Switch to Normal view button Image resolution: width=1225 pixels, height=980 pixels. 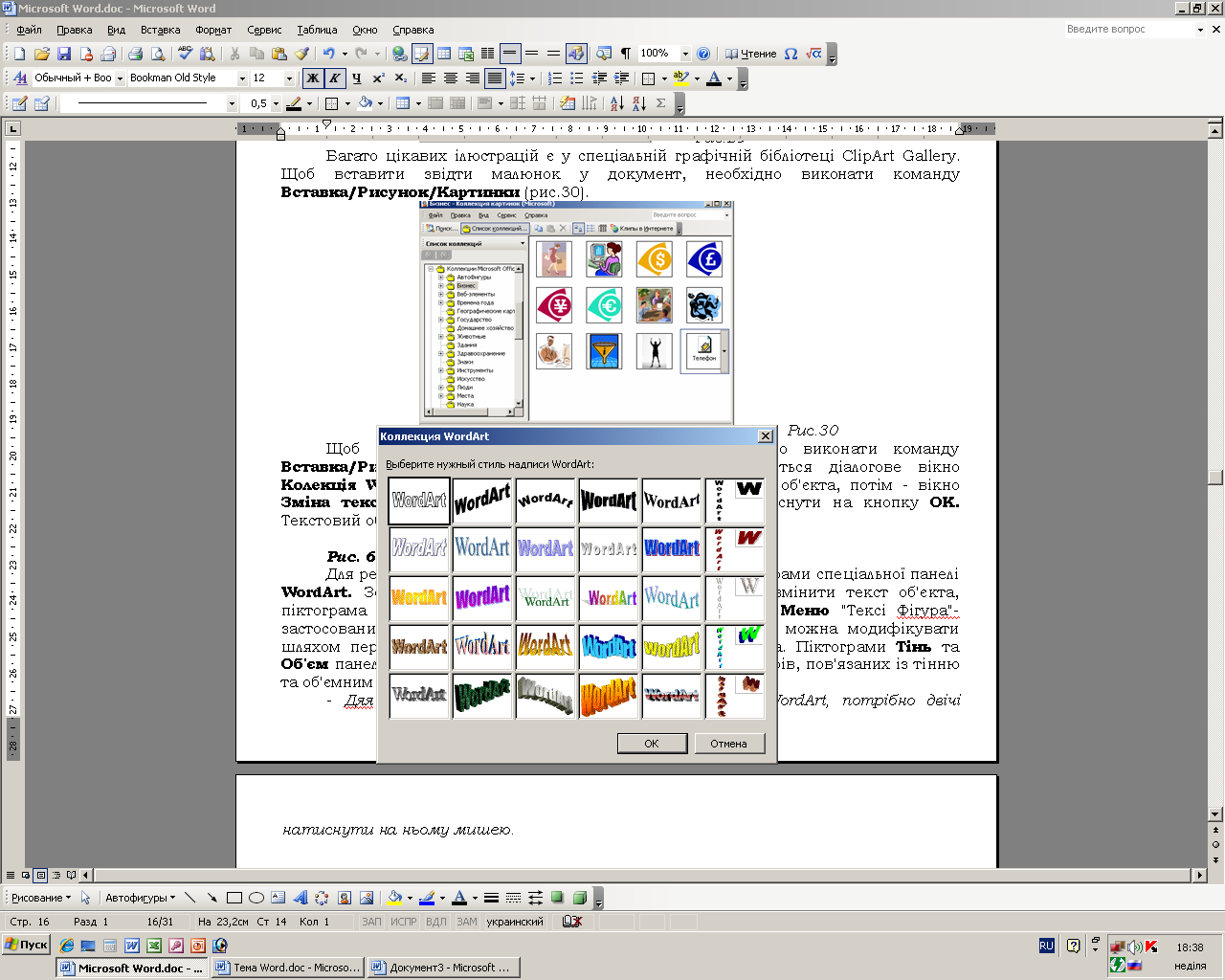click(10, 875)
